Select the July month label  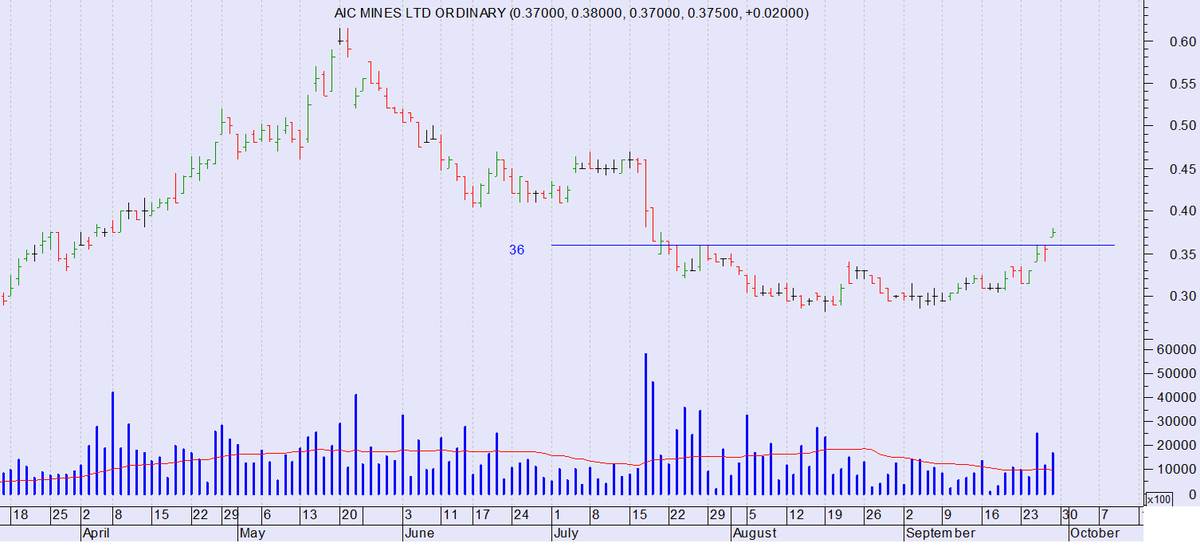567,534
